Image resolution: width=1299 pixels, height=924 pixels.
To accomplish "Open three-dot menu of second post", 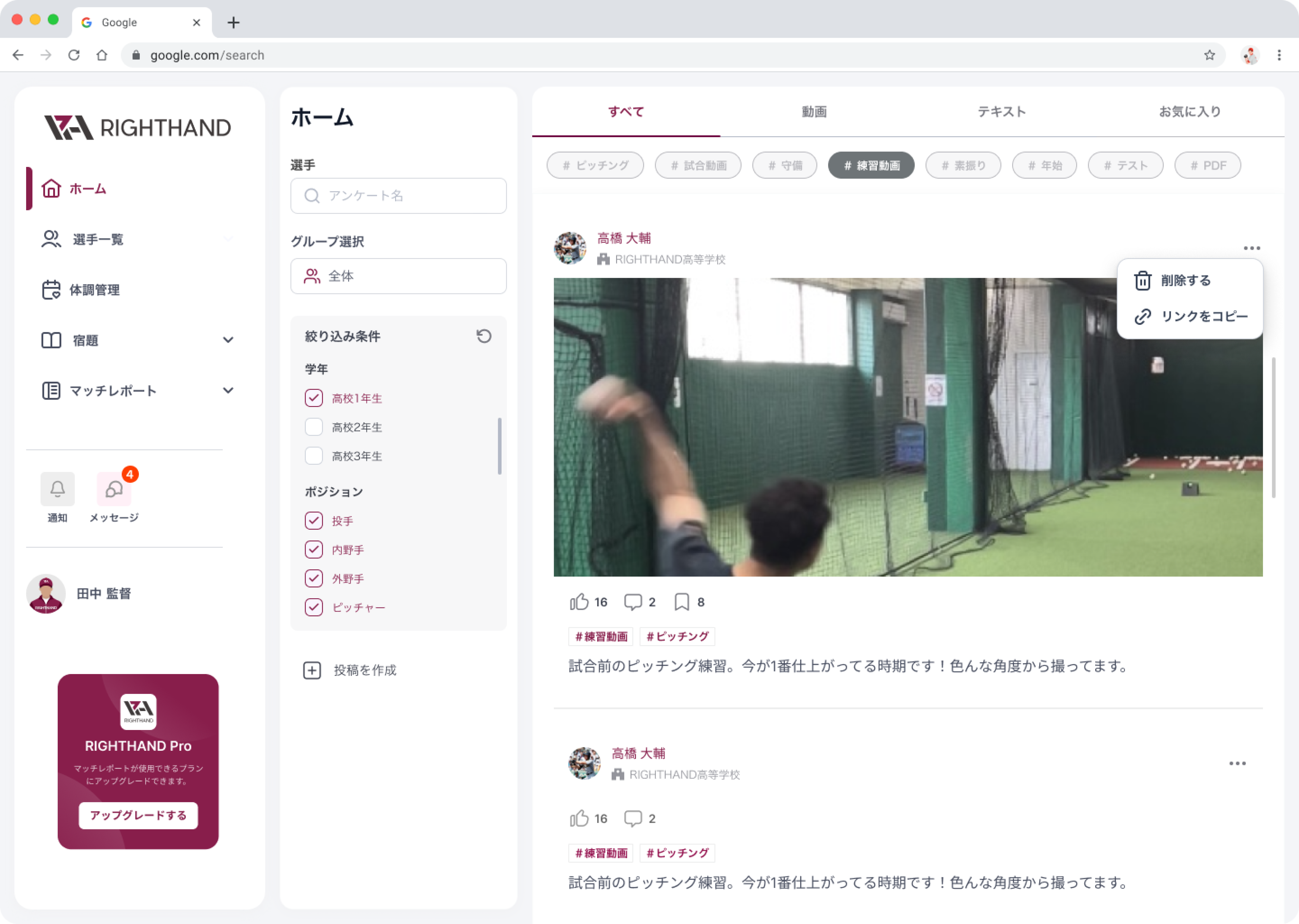I will coord(1238,763).
